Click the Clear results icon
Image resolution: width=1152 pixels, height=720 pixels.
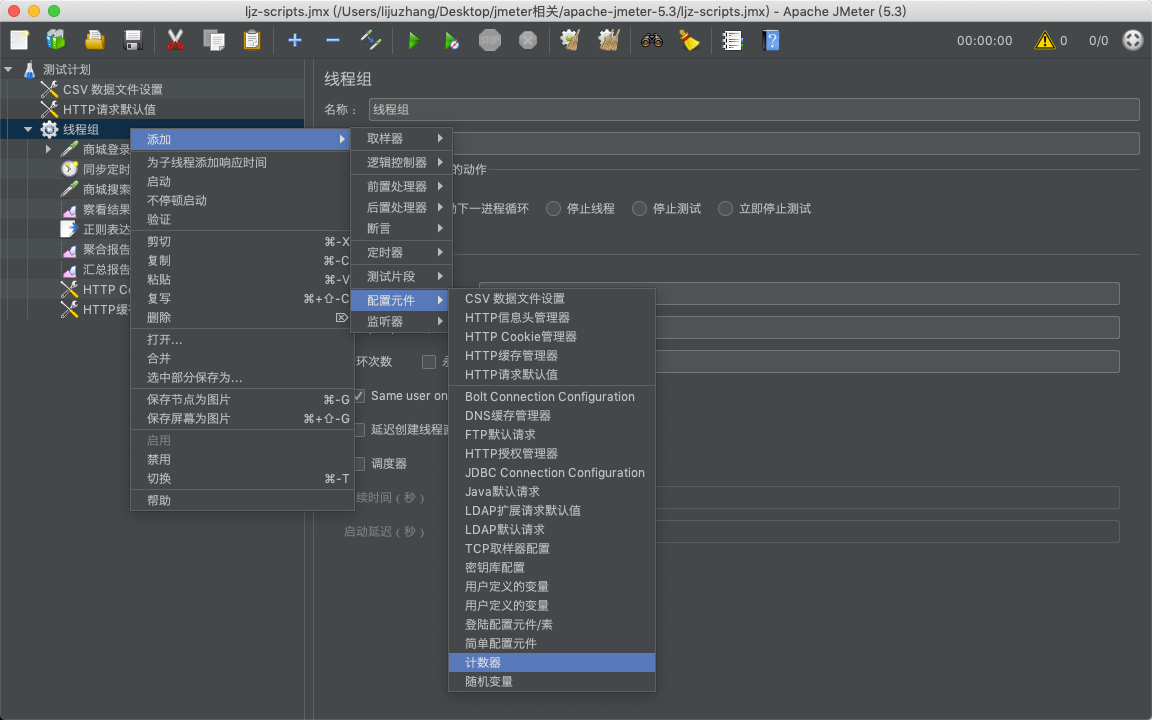570,40
